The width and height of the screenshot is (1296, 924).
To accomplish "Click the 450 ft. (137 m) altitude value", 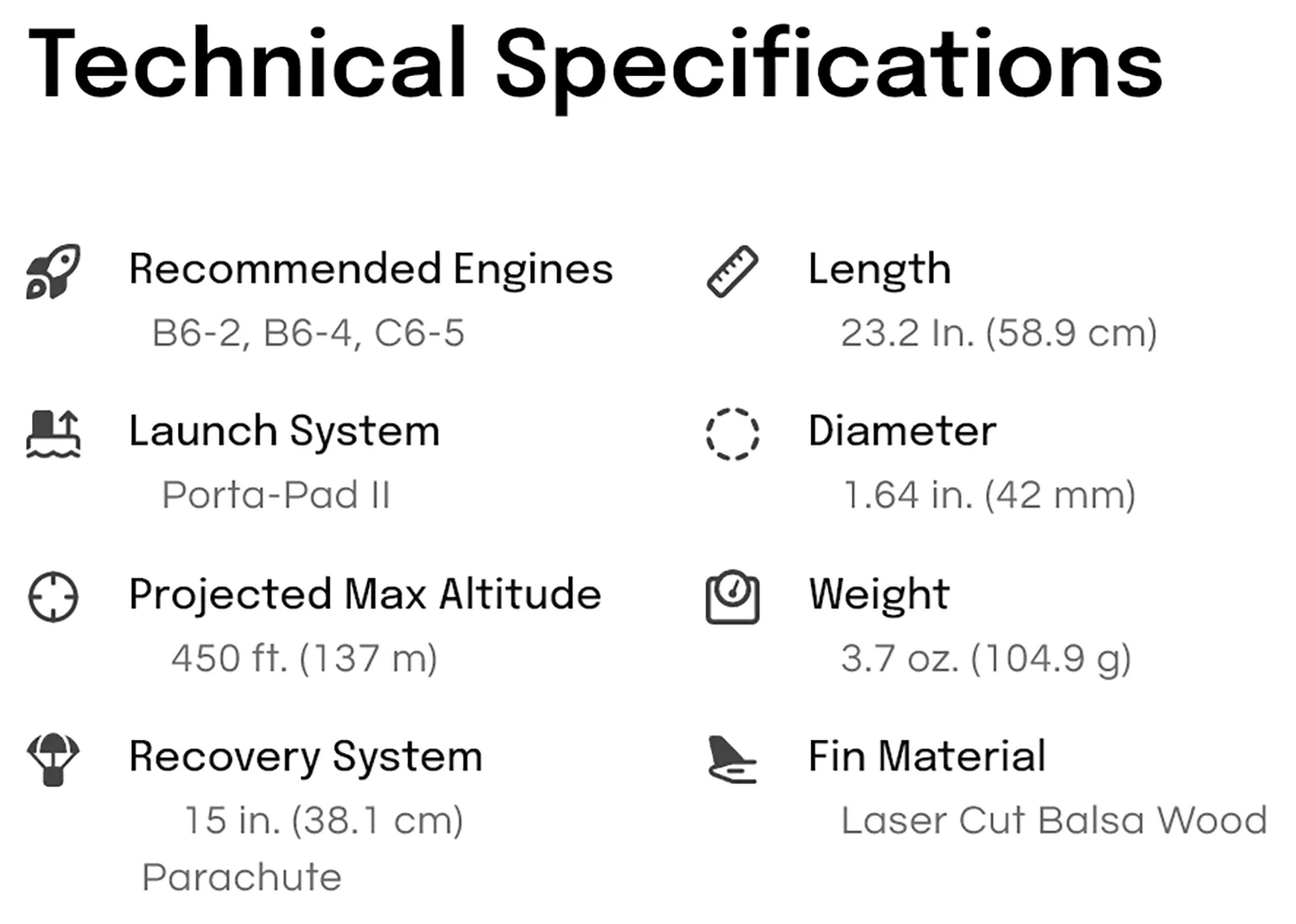I will 304,659.
